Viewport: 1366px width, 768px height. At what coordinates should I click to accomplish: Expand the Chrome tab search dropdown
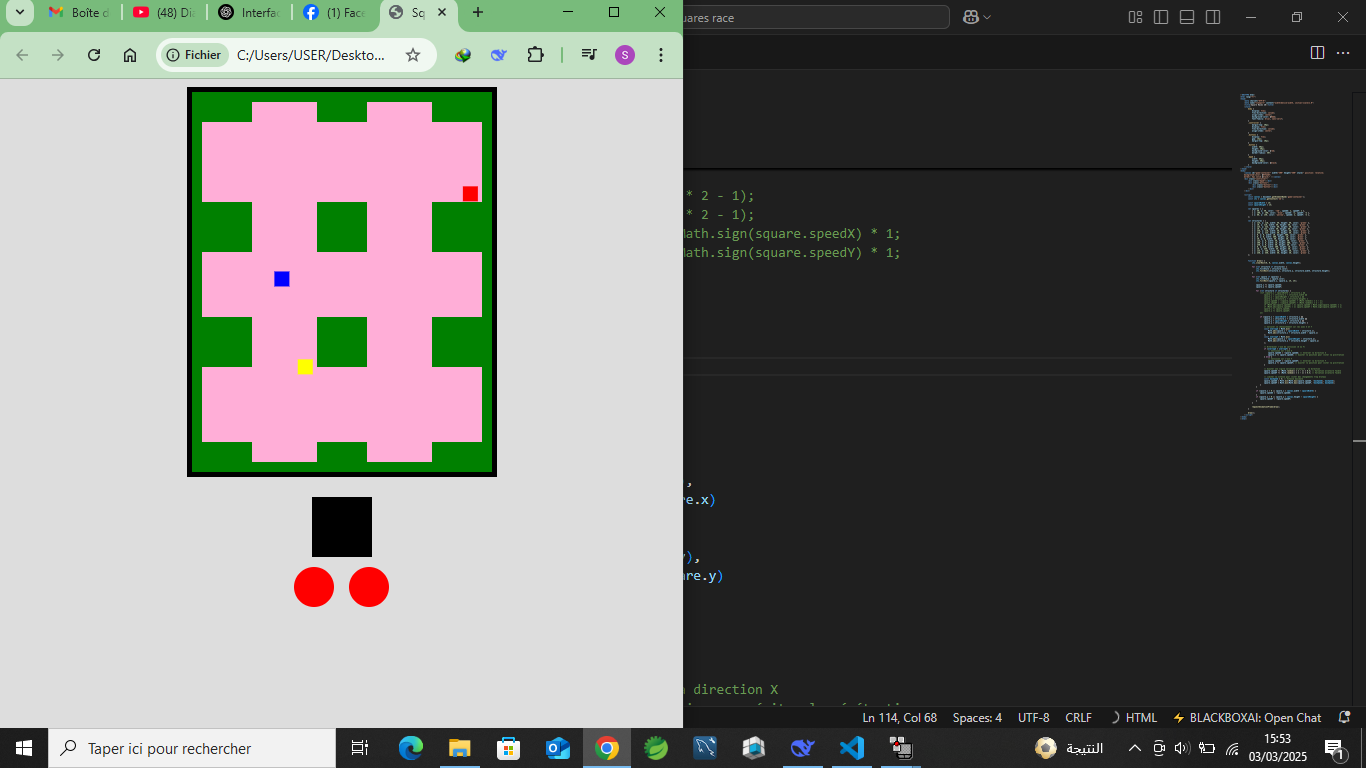click(19, 12)
